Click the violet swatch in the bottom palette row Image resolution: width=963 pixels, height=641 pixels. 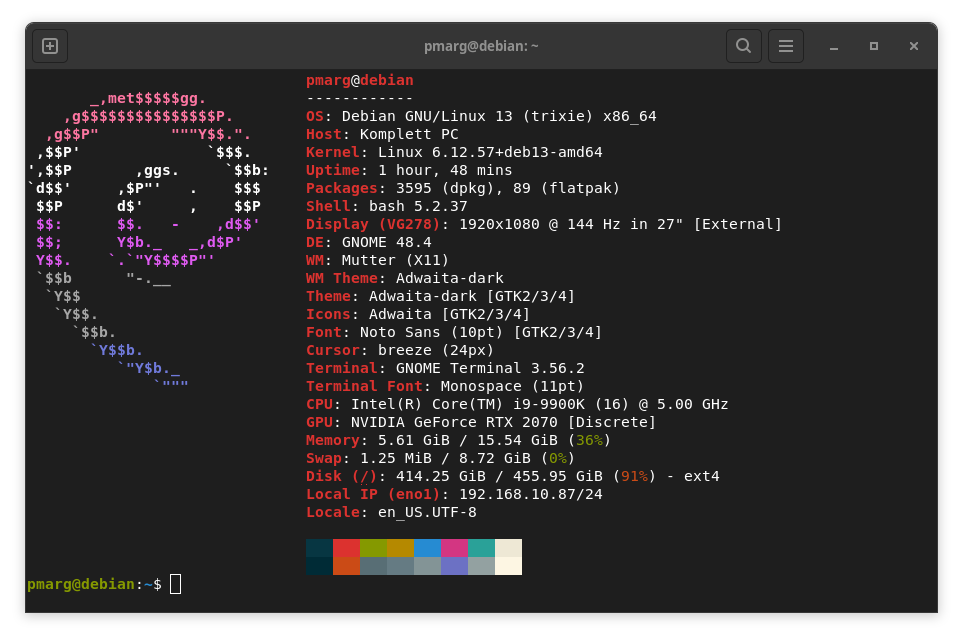coord(454,566)
